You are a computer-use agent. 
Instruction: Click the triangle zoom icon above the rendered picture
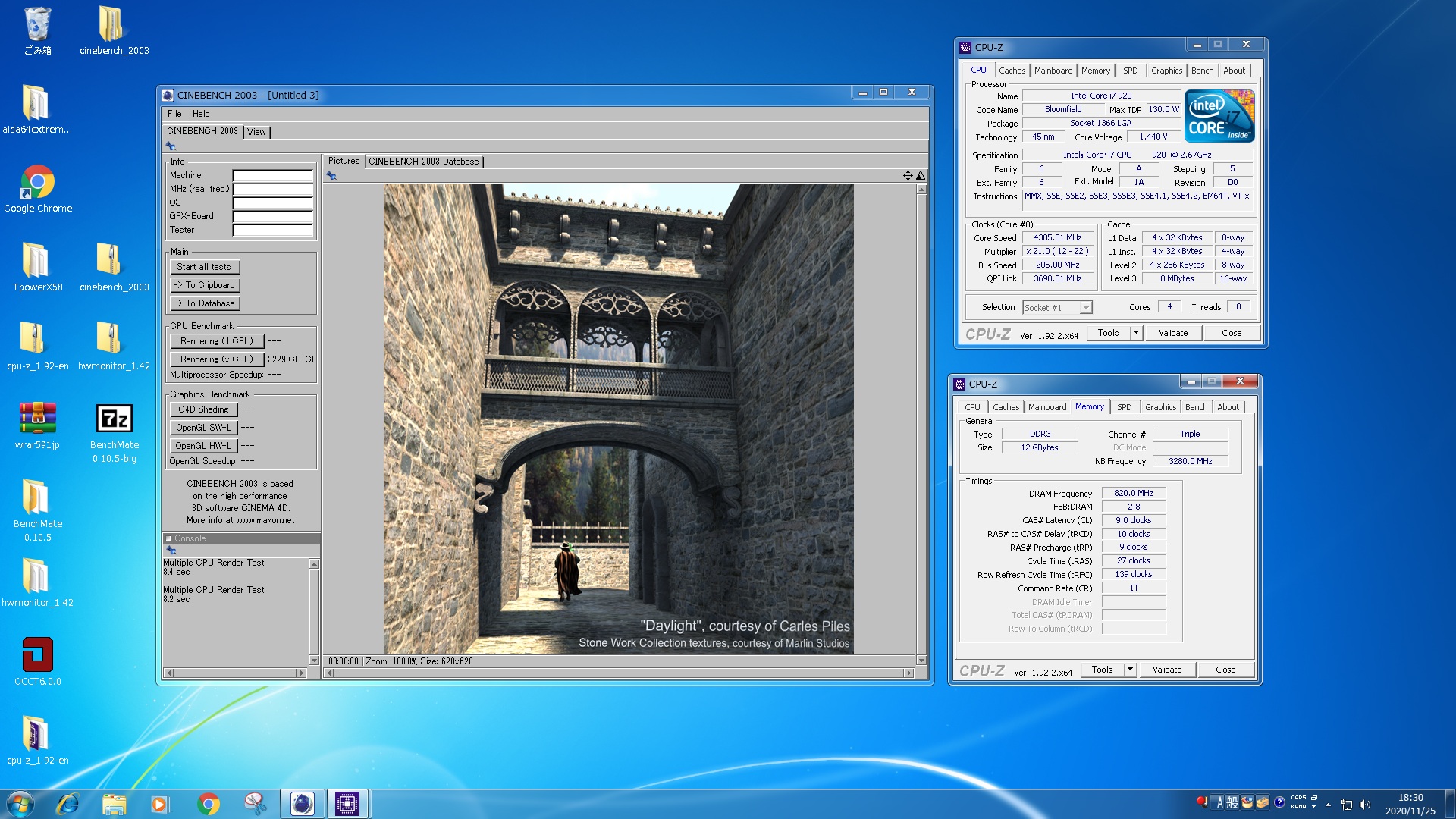(x=921, y=176)
